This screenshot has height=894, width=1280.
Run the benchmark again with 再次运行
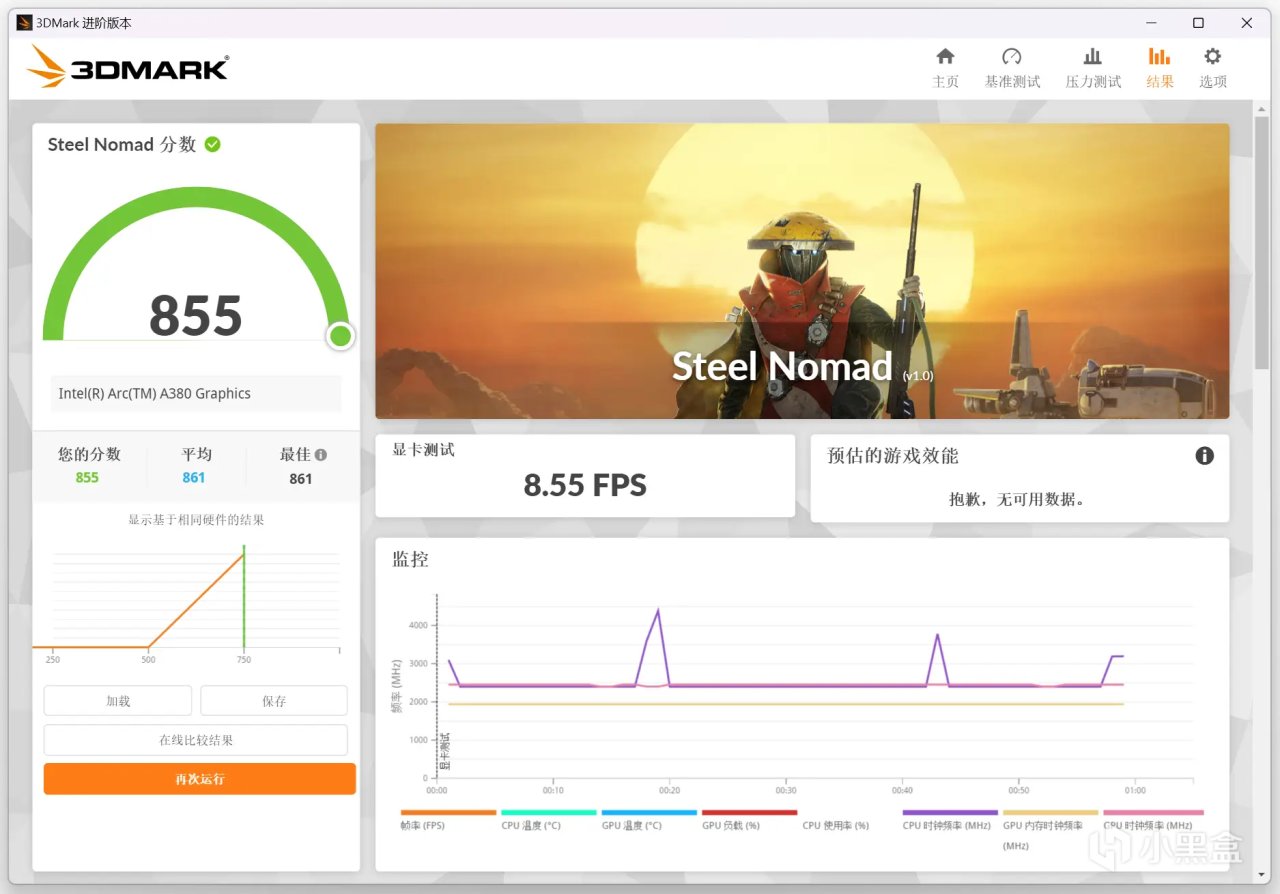coord(200,779)
